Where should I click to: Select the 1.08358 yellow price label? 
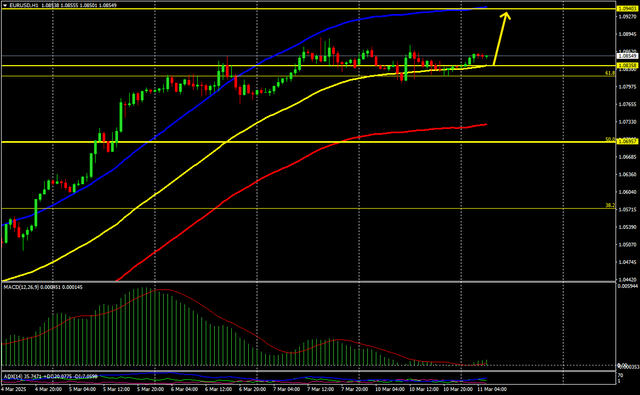tap(627, 65)
